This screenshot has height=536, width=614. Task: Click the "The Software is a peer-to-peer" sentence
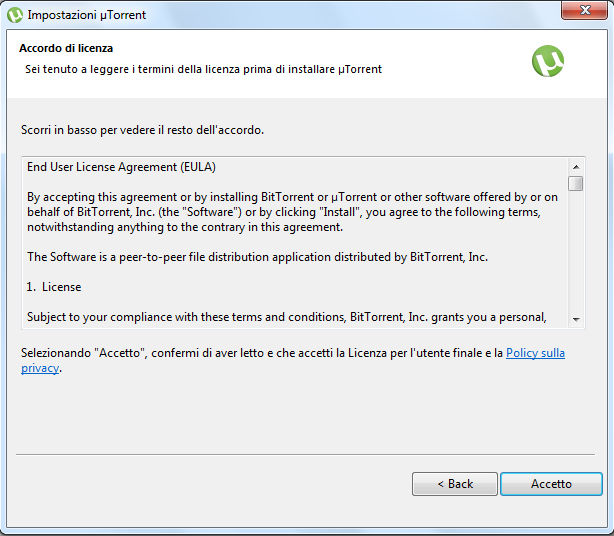257,257
